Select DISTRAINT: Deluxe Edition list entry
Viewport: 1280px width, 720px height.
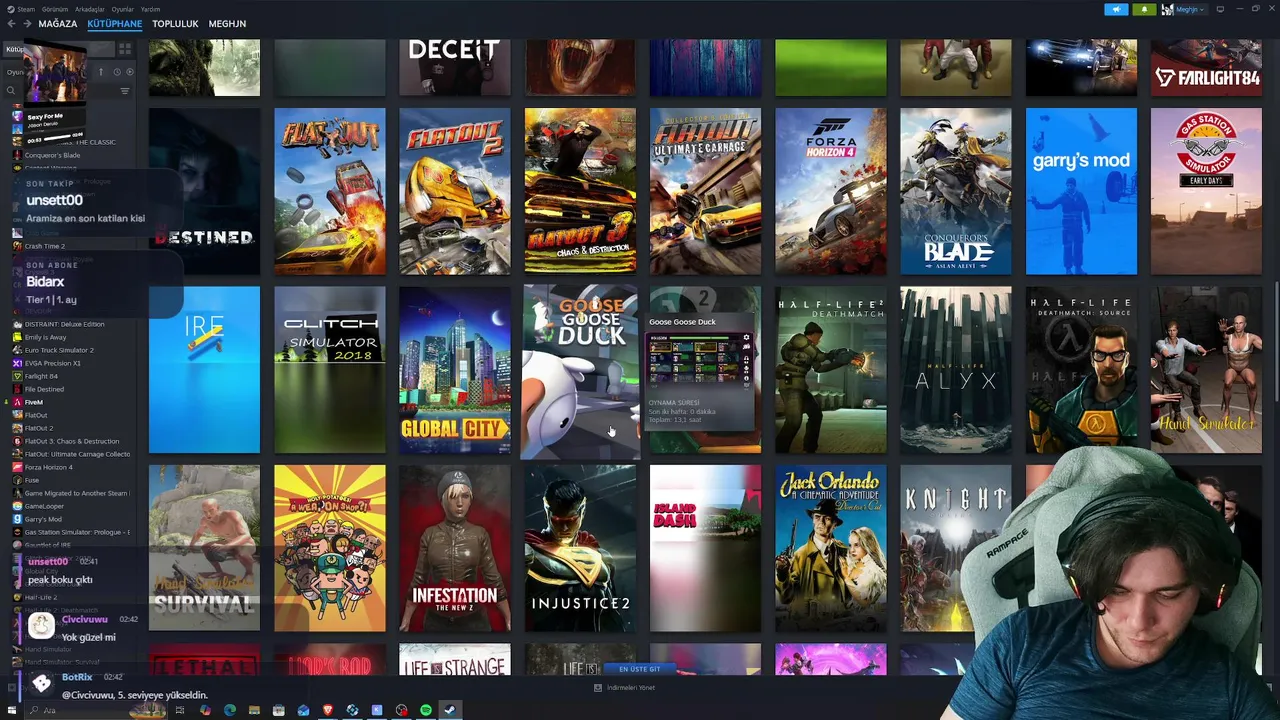tap(64, 324)
